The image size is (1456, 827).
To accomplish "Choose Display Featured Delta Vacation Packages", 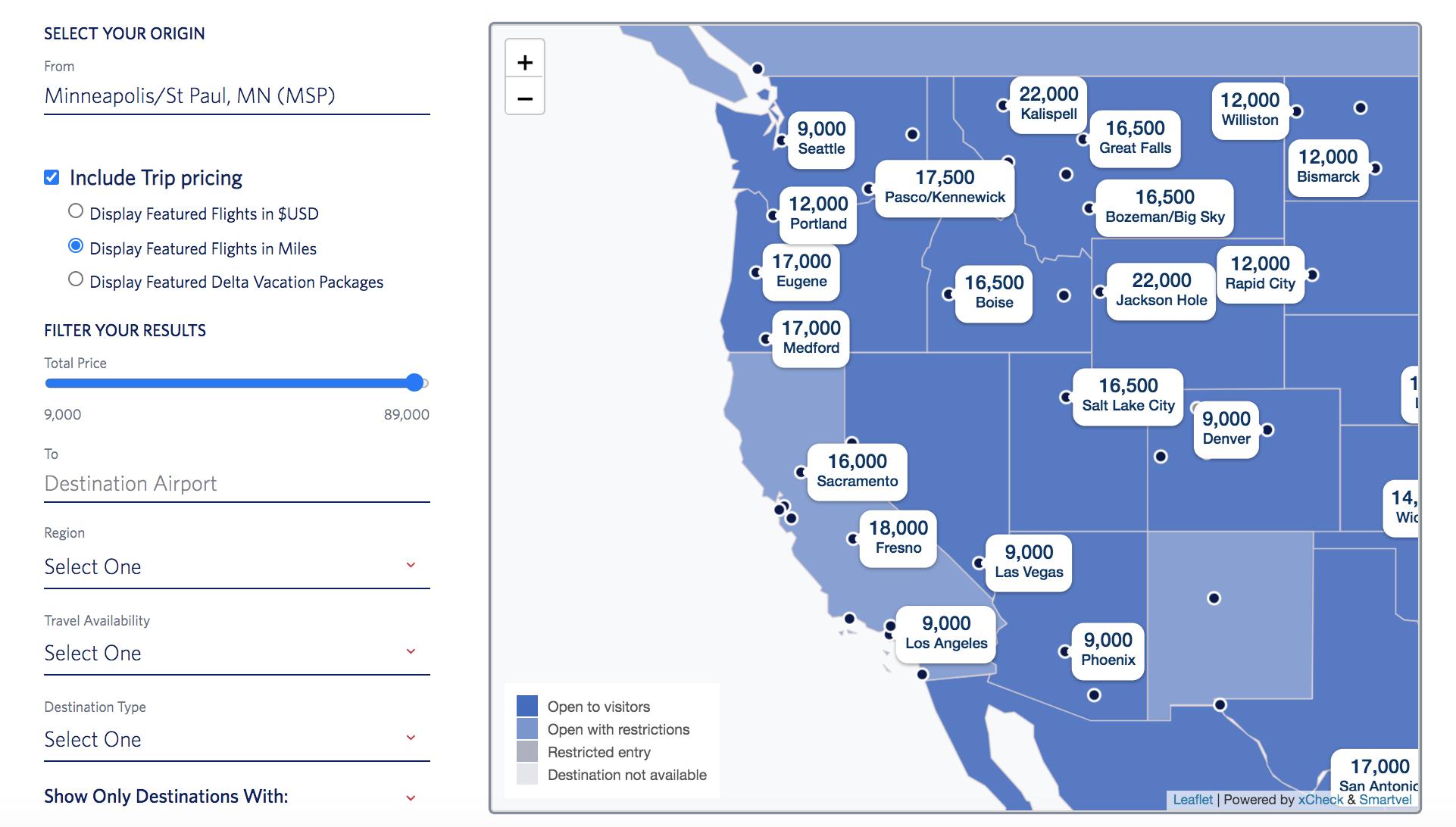I will (76, 279).
